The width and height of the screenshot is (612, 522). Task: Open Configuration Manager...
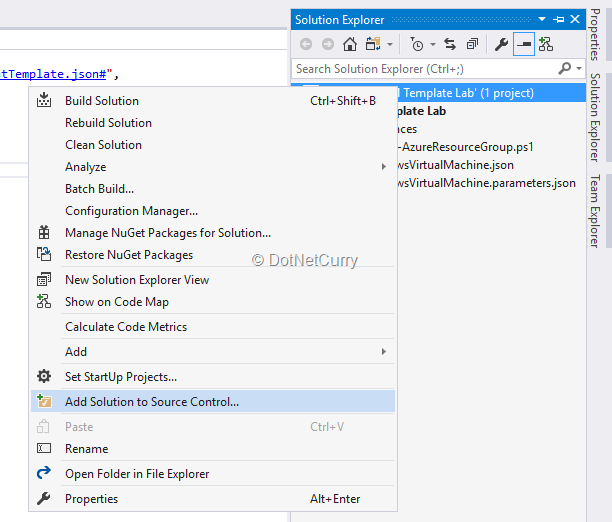(x=213, y=211)
